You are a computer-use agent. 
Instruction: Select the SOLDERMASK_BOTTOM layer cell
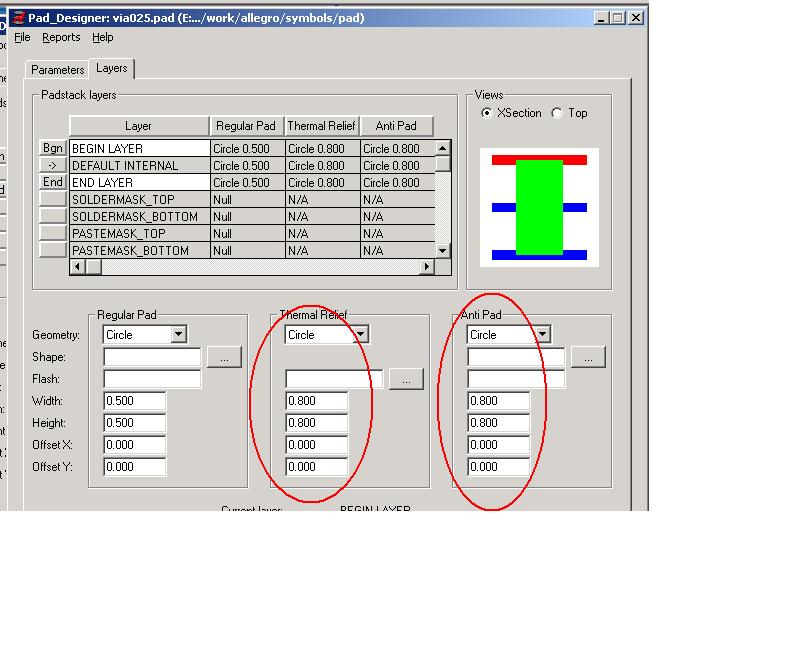tap(140, 217)
